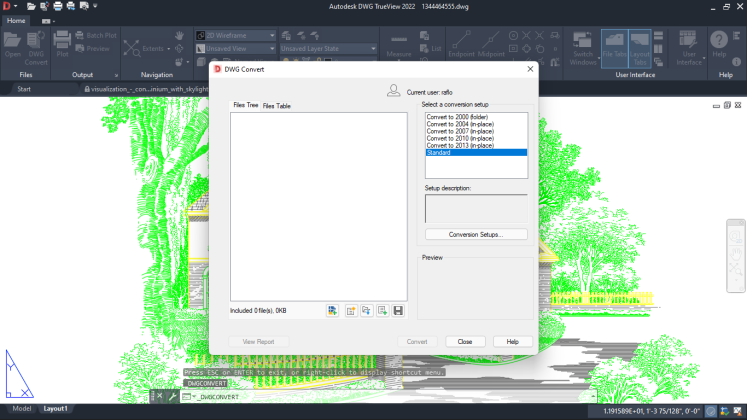The width and height of the screenshot is (747, 420).
Task: Switch to the Start file tab
Action: [24, 89]
